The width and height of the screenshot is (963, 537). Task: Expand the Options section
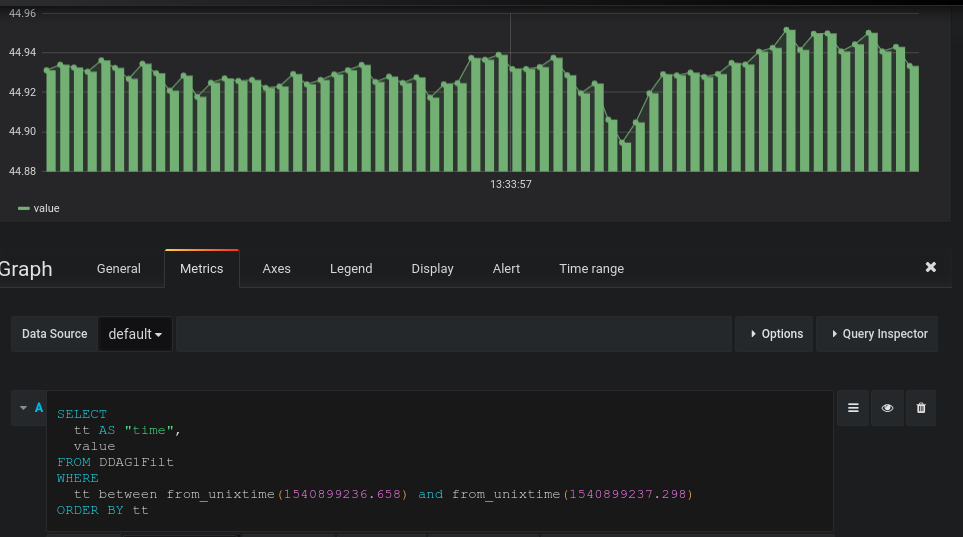pos(775,334)
